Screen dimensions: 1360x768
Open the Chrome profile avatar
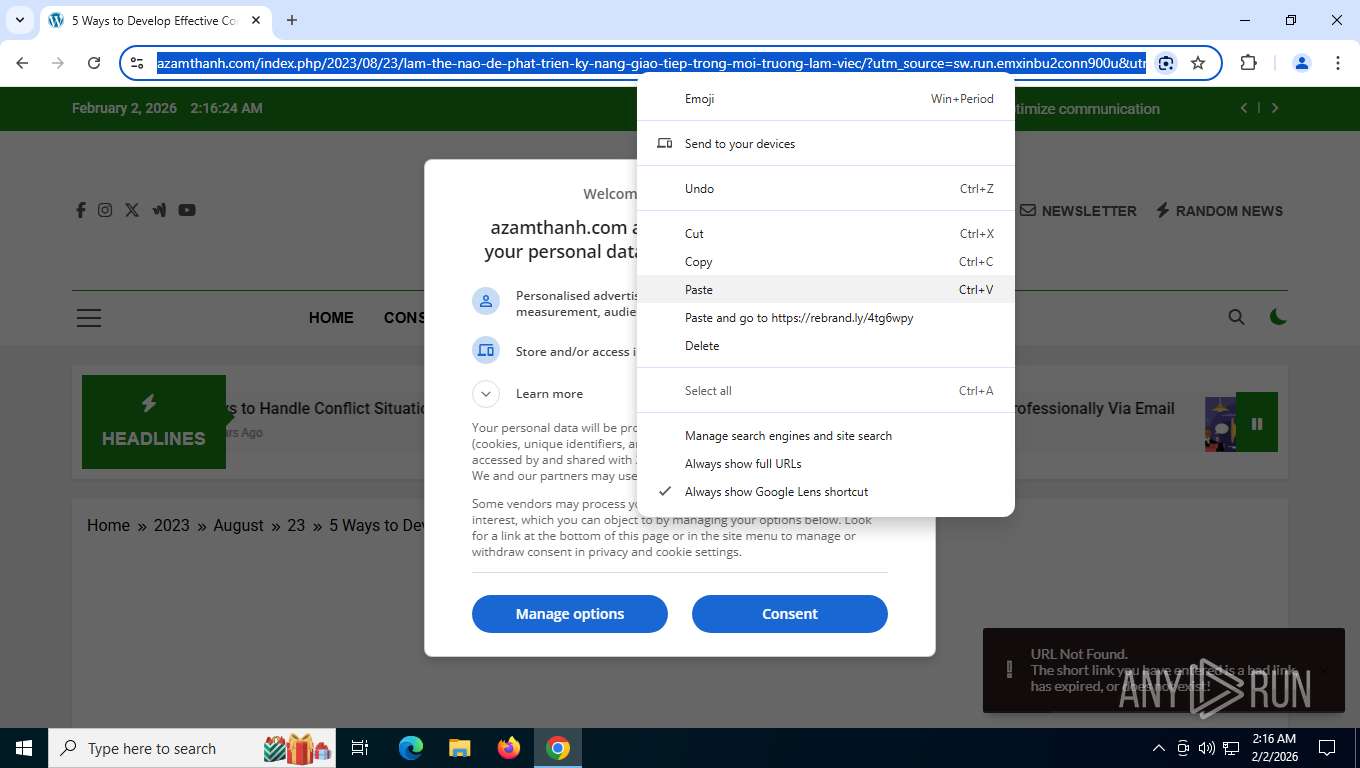tap(1302, 63)
